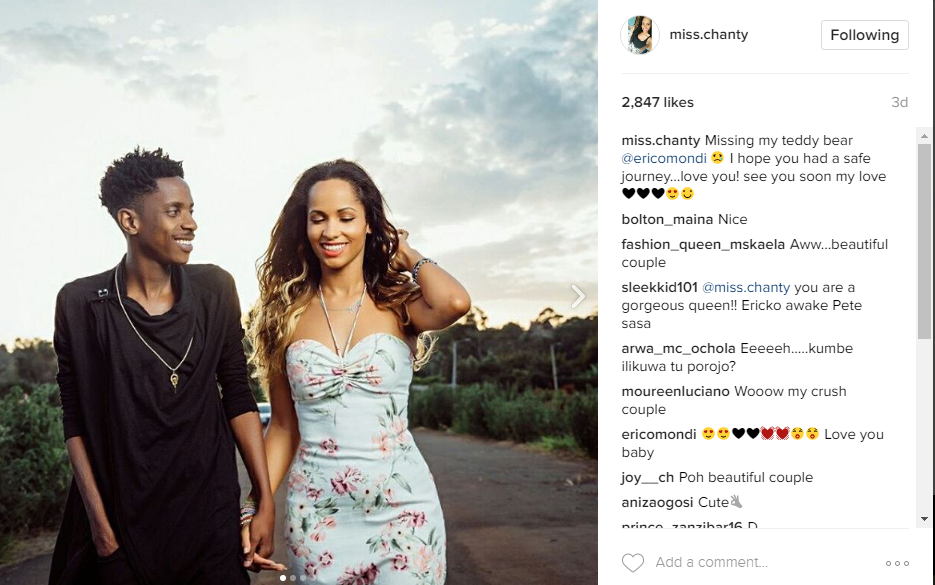Click the scrollbar up arrow in comments

(x=924, y=136)
